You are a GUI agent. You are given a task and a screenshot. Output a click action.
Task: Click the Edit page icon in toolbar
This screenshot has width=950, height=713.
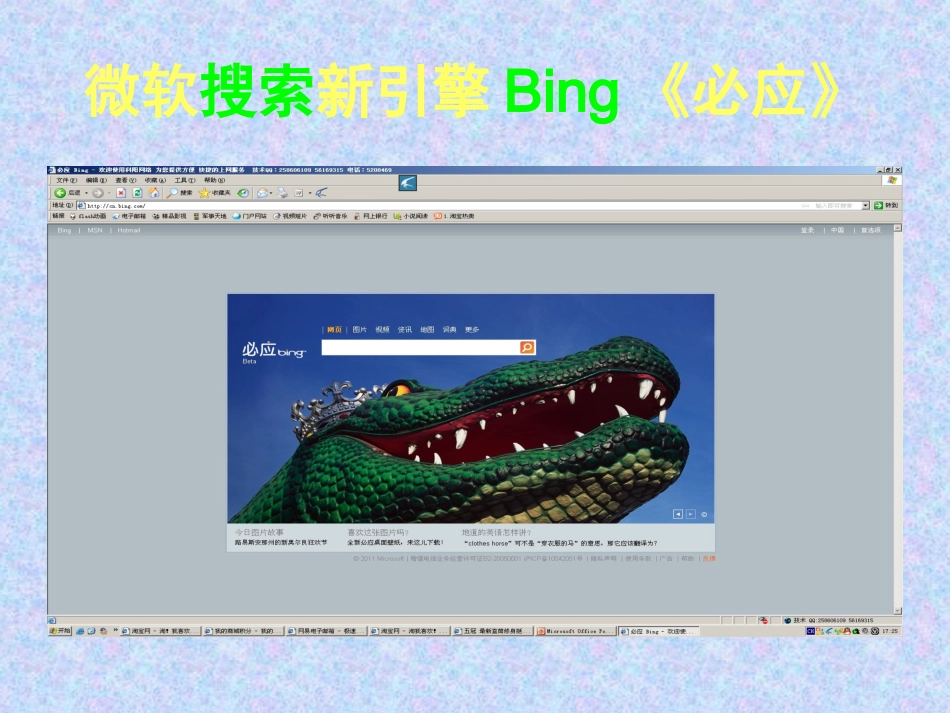(299, 193)
